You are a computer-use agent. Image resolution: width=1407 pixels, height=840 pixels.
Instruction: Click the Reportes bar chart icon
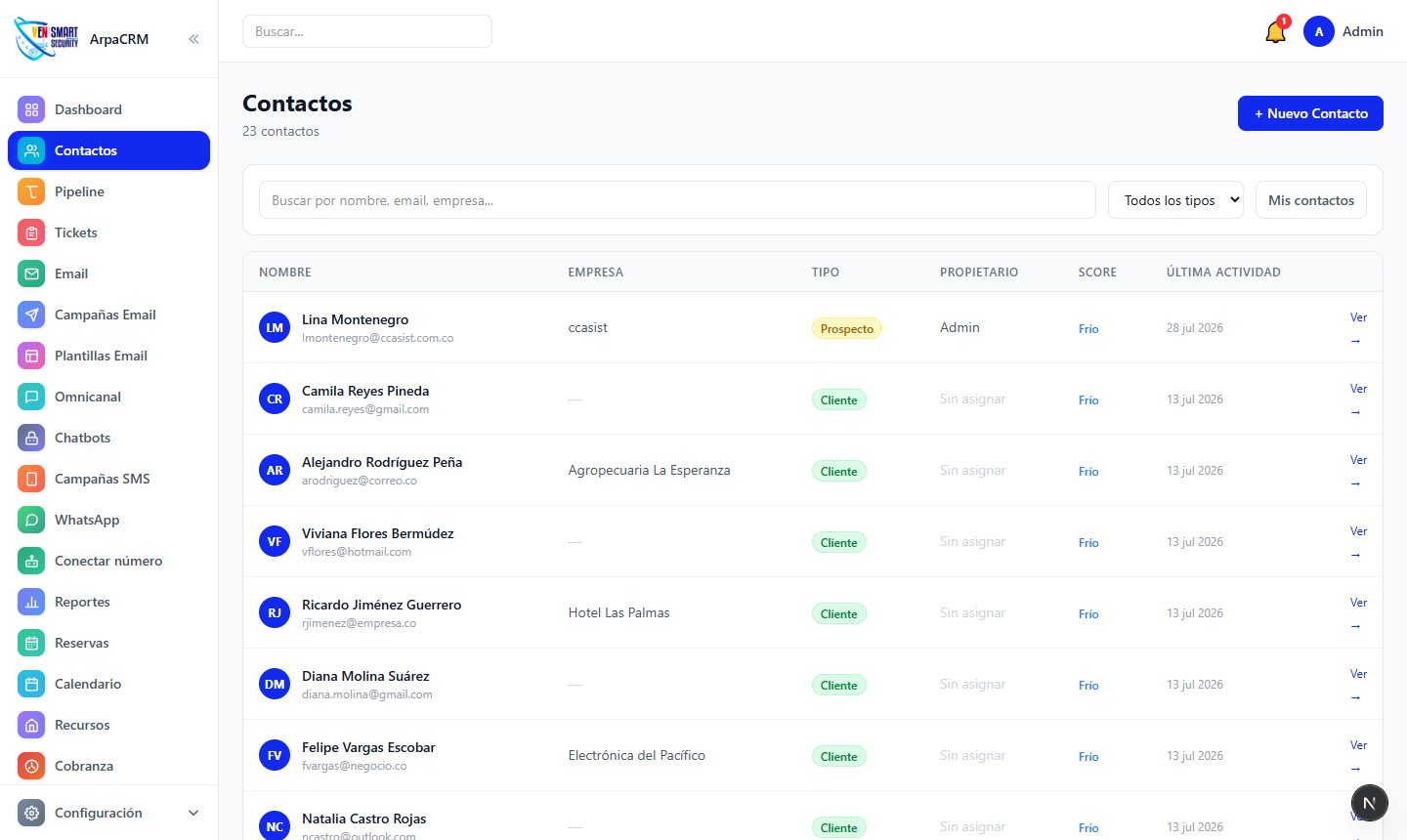click(31, 602)
